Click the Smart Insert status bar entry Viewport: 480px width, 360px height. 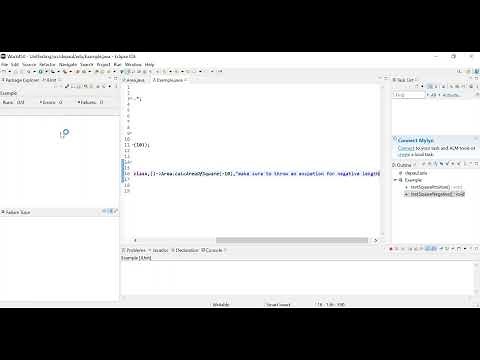[x=278, y=305]
